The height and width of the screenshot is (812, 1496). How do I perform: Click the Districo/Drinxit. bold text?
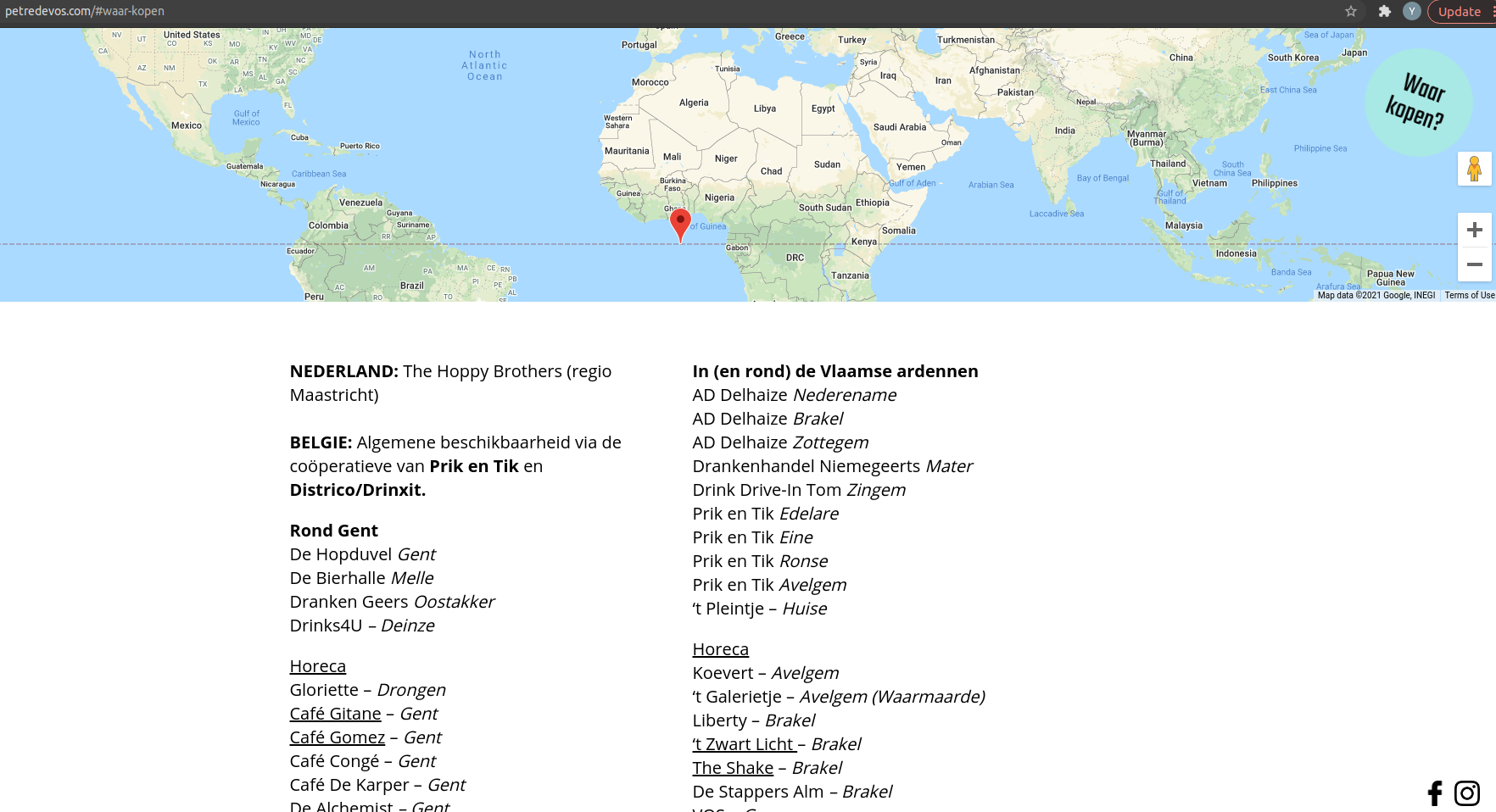coord(358,490)
